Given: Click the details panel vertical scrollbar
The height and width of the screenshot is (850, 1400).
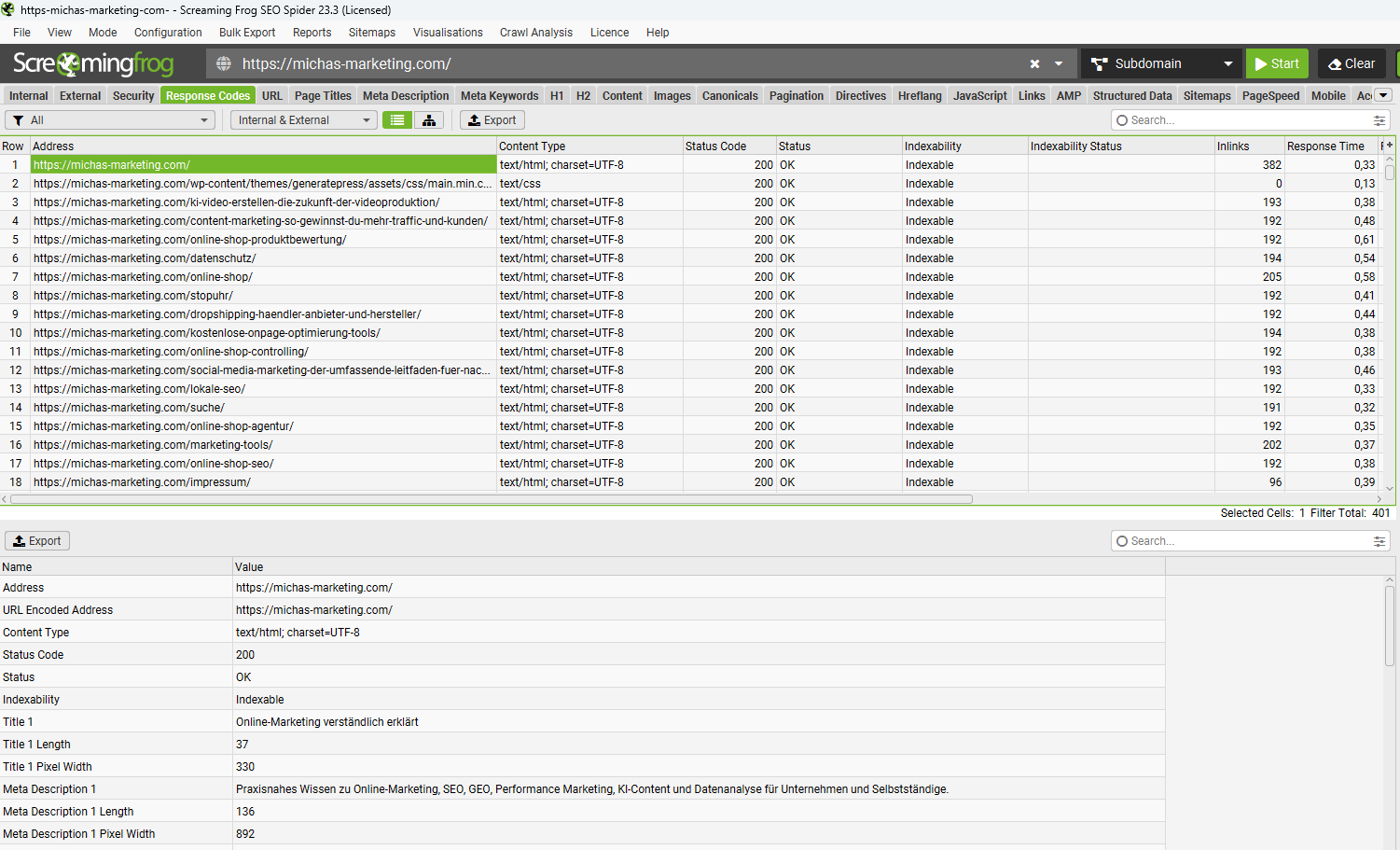Looking at the screenshot, I should [x=1390, y=625].
